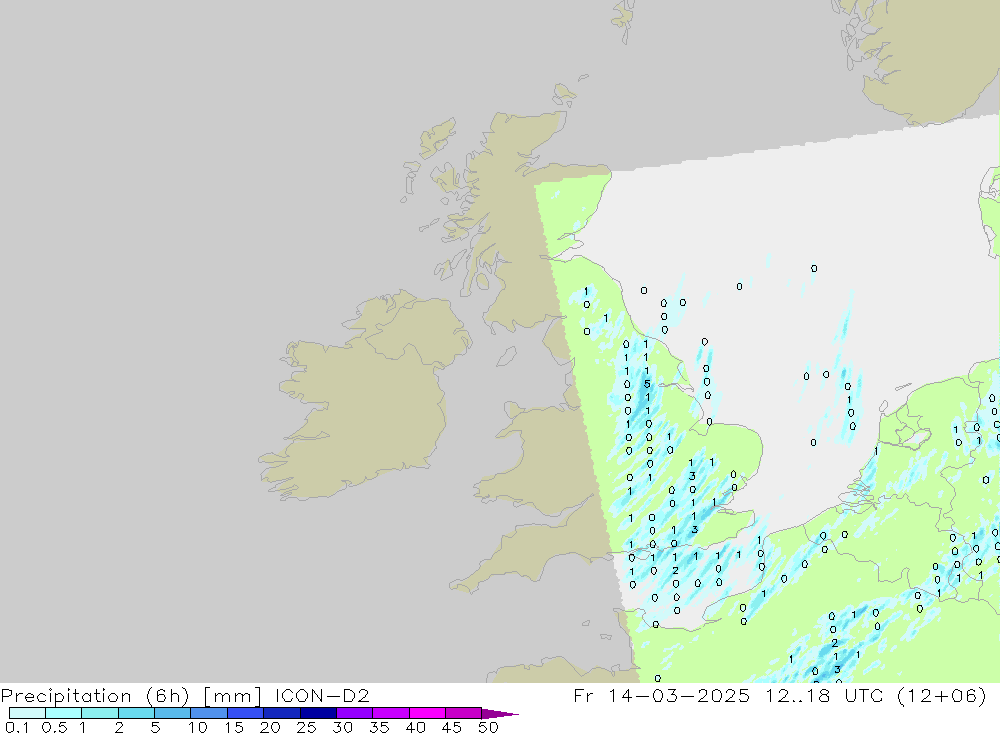Click the '25' legend scale label
This screenshot has height=733, width=1000.
[306, 727]
